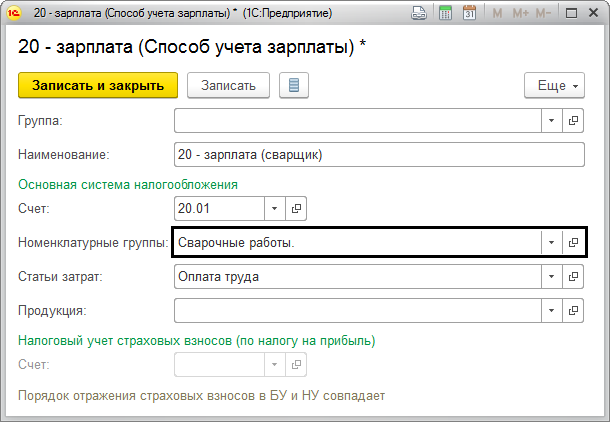This screenshot has height=422, width=610.
Task: Expand the Группа dropdown list
Action: coord(552,120)
